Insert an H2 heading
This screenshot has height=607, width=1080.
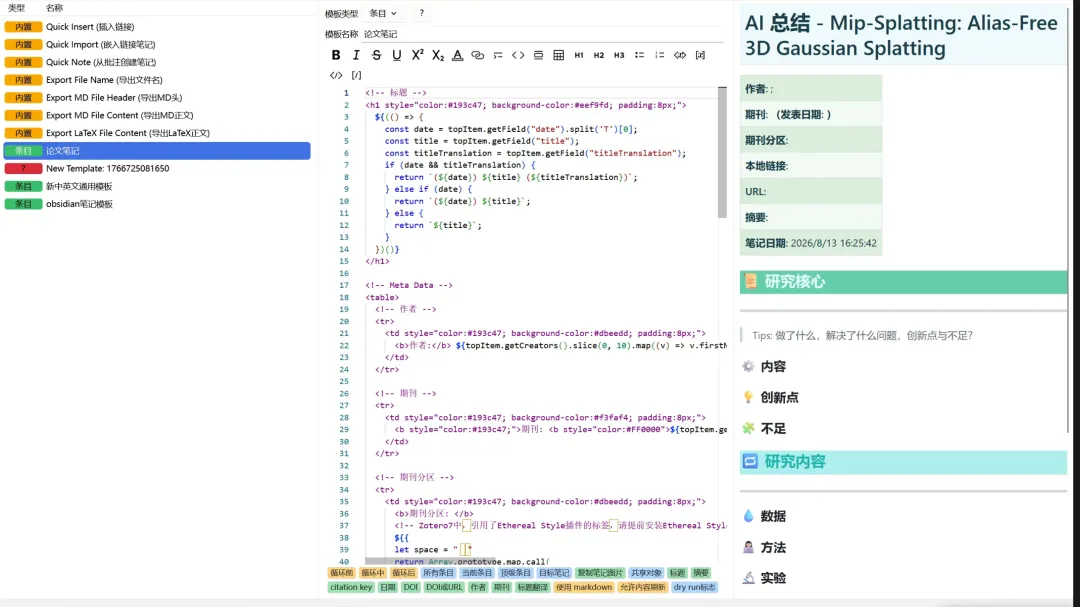pos(599,55)
